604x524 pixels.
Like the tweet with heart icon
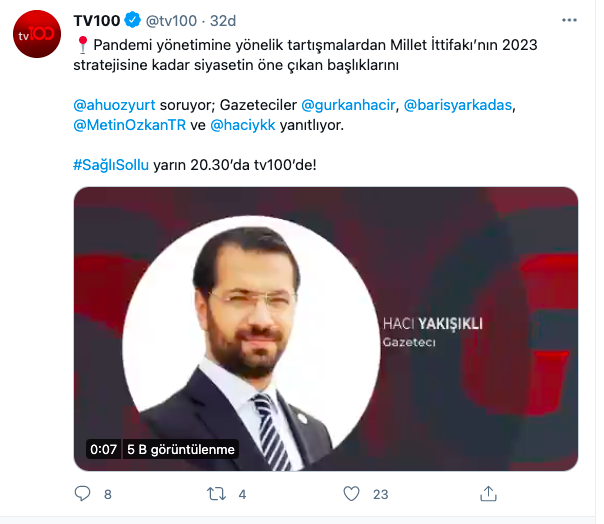click(351, 494)
